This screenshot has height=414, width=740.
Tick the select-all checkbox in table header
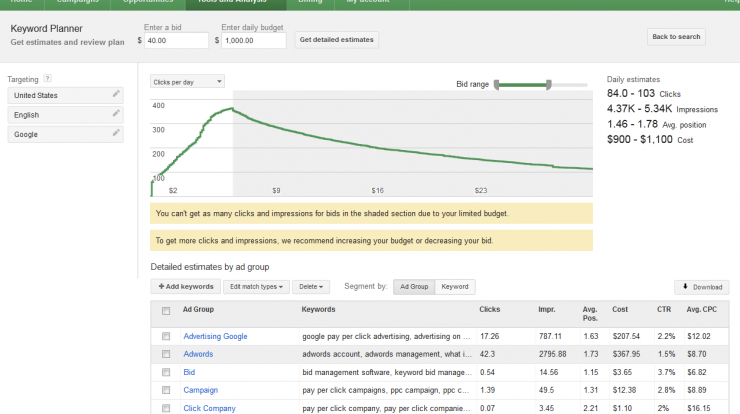166,311
